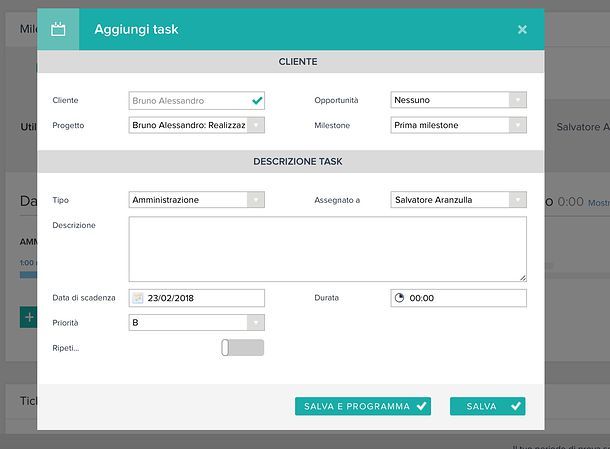The height and width of the screenshot is (449, 610).
Task: Open the Assegnato a dropdown
Action: point(458,200)
